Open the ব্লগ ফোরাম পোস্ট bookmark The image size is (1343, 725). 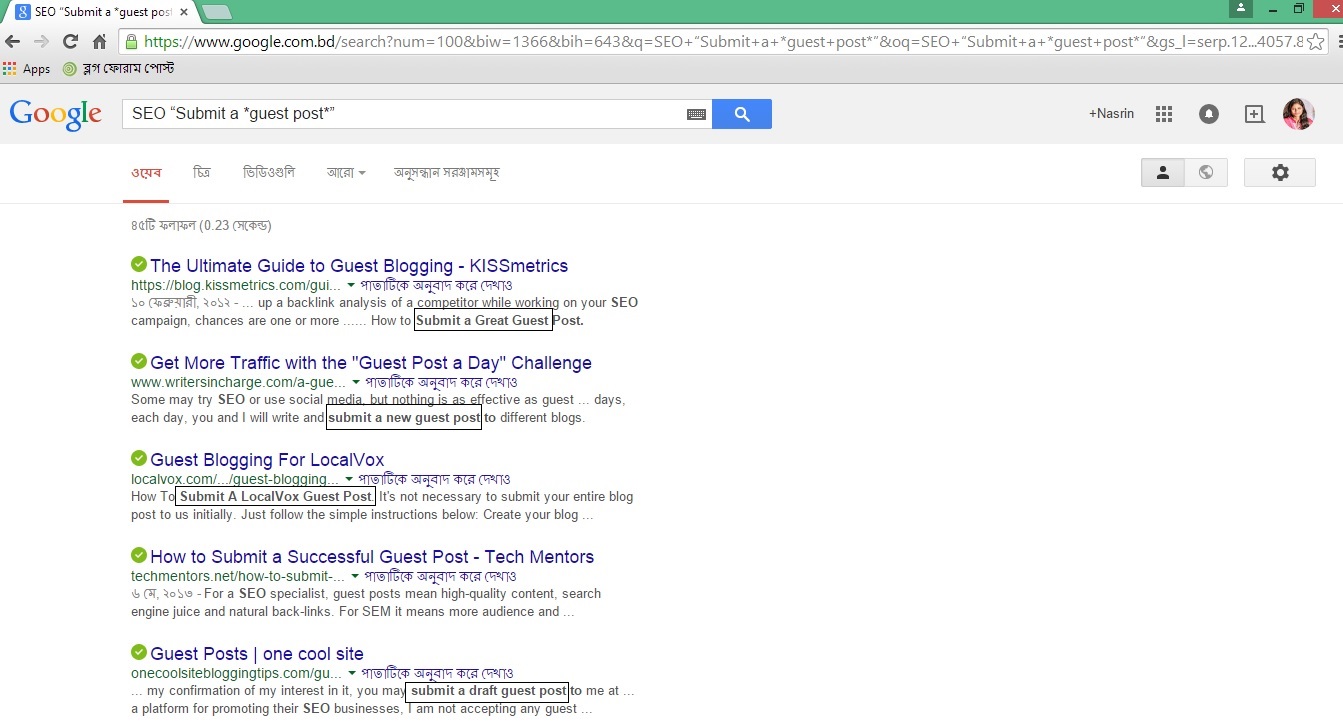click(x=118, y=69)
